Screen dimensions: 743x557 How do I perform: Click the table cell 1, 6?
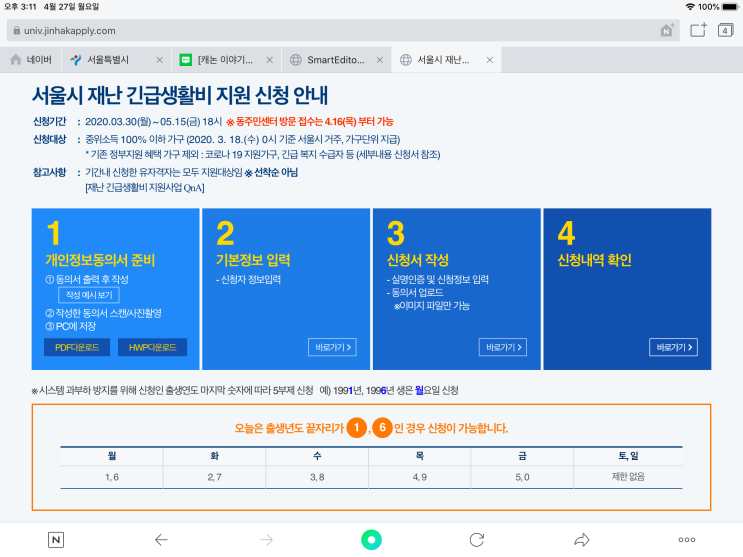pos(112,477)
